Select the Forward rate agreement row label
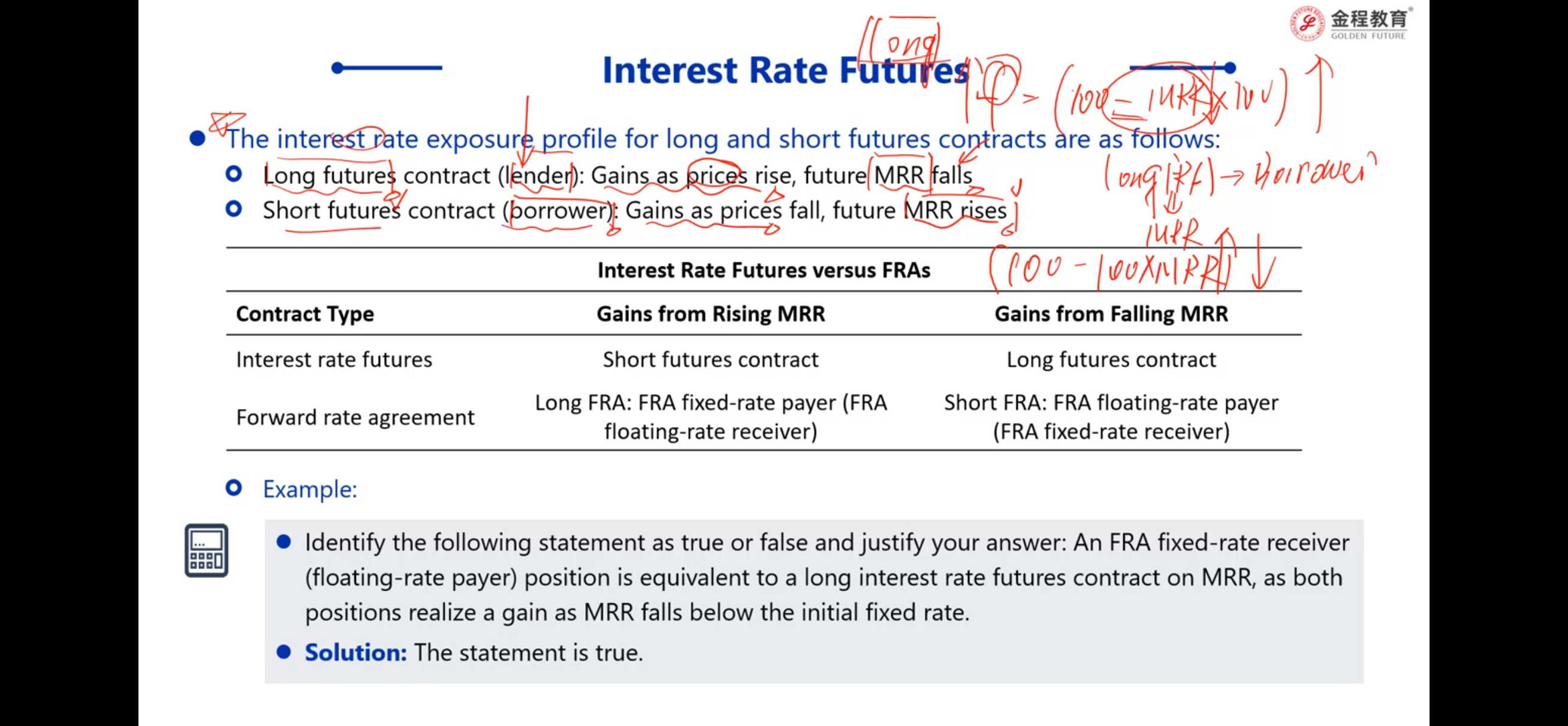 point(355,418)
